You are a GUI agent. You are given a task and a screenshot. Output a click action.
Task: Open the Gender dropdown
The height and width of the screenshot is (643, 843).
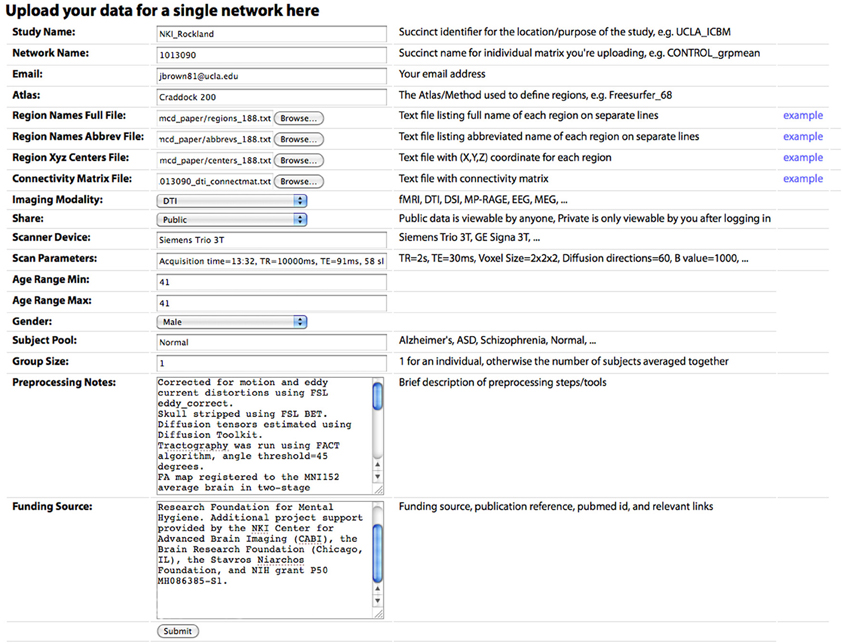232,322
